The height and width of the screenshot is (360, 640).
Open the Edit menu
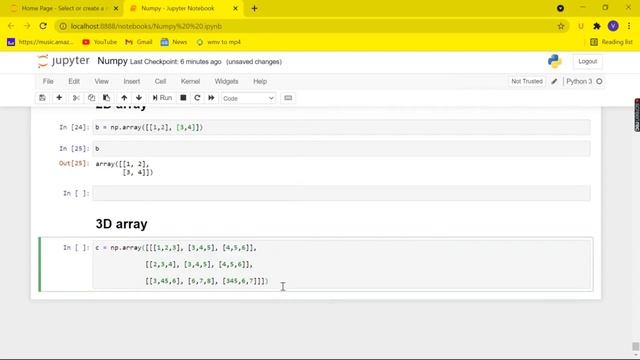(74, 81)
